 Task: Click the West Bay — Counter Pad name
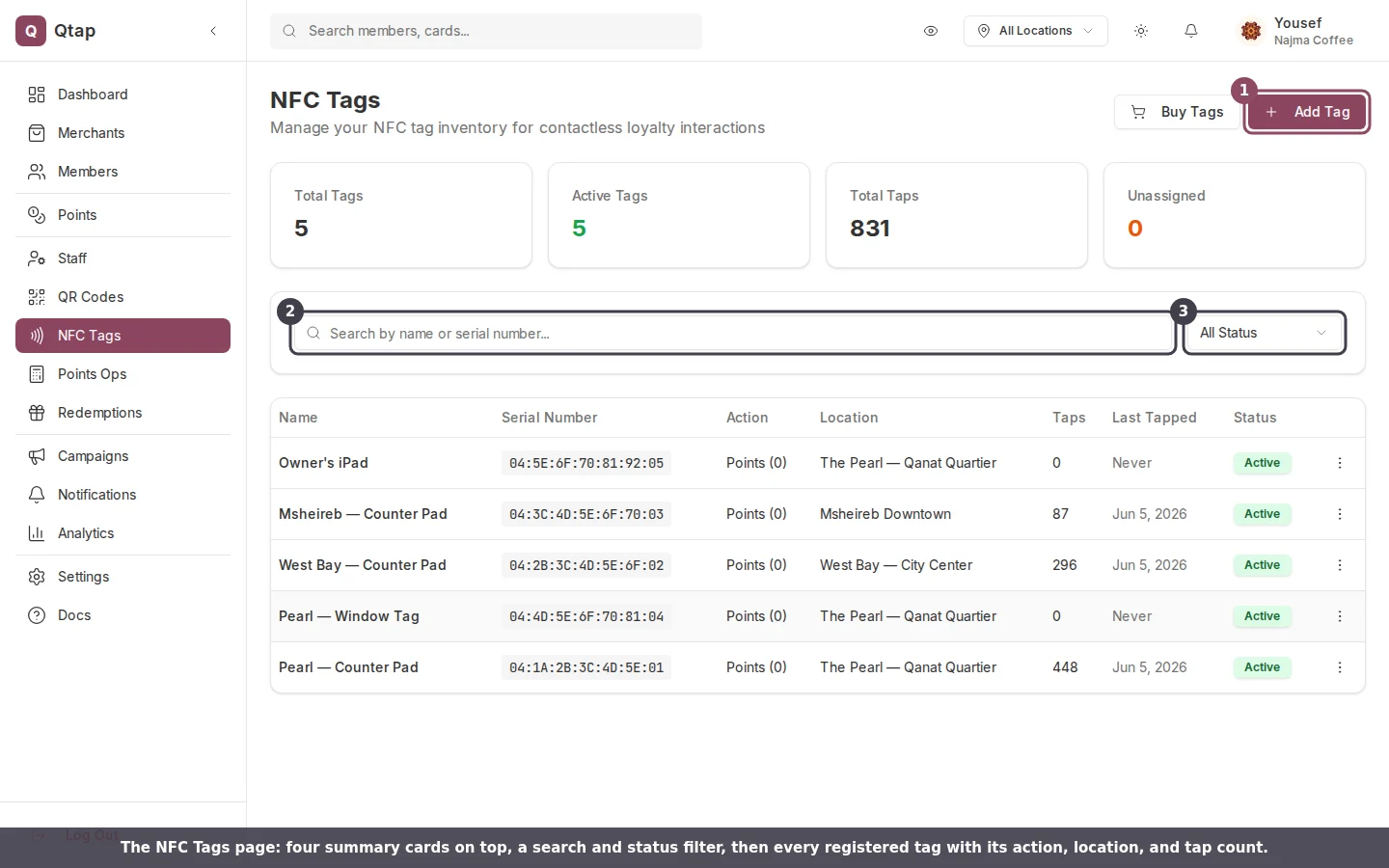click(x=363, y=565)
